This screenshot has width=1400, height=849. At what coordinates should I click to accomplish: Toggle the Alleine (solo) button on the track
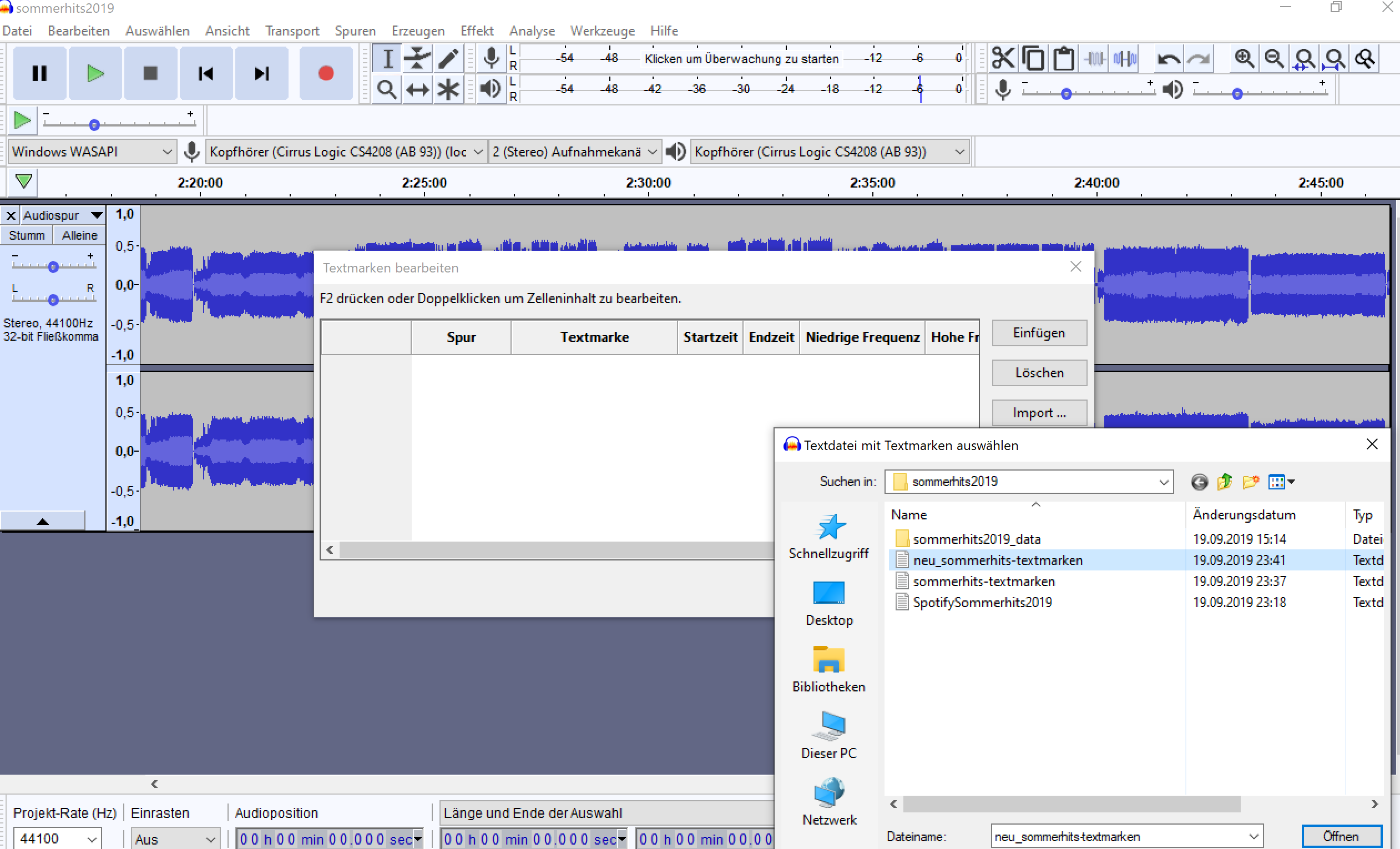79,235
